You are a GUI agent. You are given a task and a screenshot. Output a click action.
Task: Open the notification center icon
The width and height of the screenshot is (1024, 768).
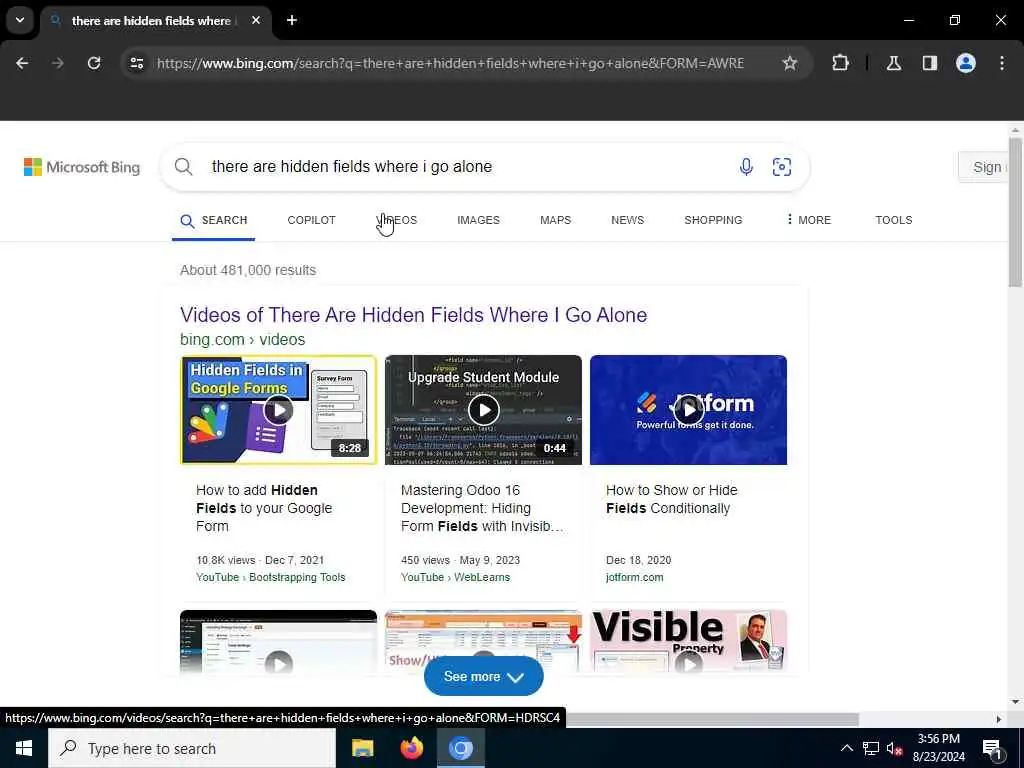click(993, 748)
